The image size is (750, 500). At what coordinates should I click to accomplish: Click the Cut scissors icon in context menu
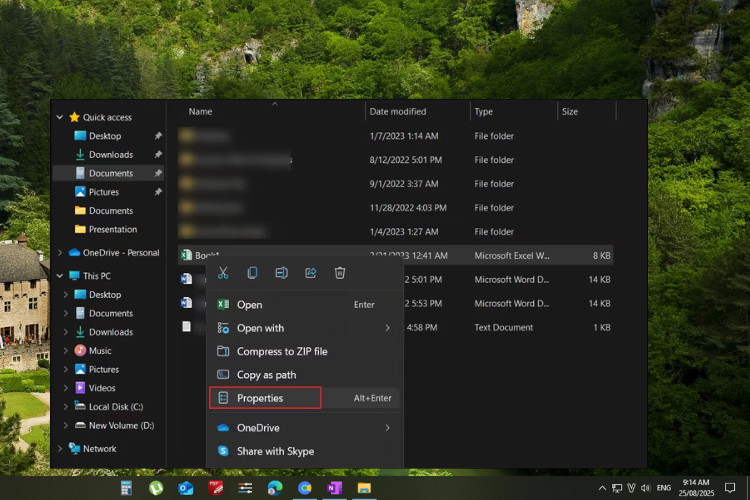click(223, 273)
